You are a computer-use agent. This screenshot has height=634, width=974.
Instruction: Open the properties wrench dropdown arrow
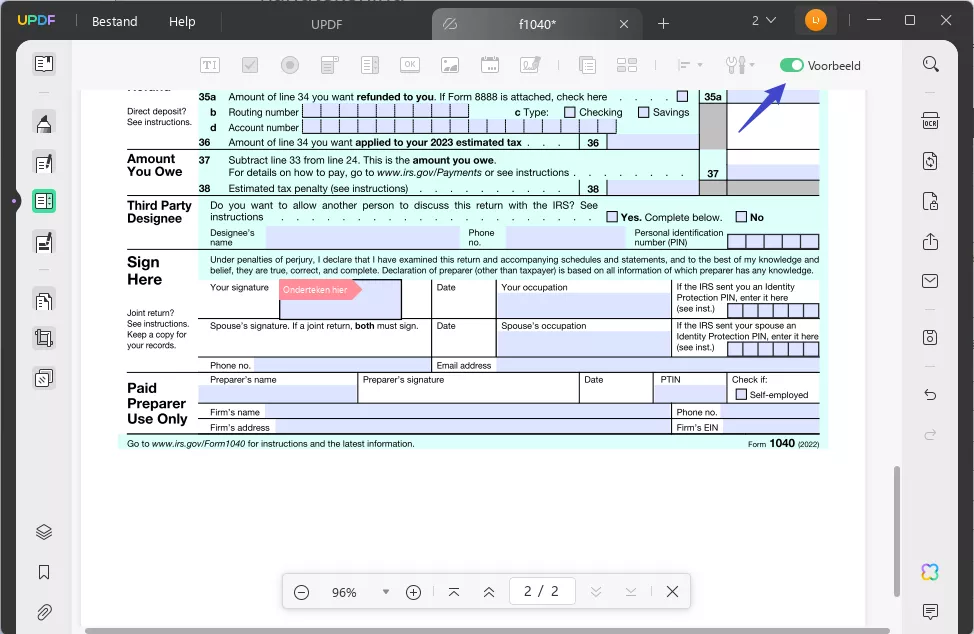(x=754, y=64)
